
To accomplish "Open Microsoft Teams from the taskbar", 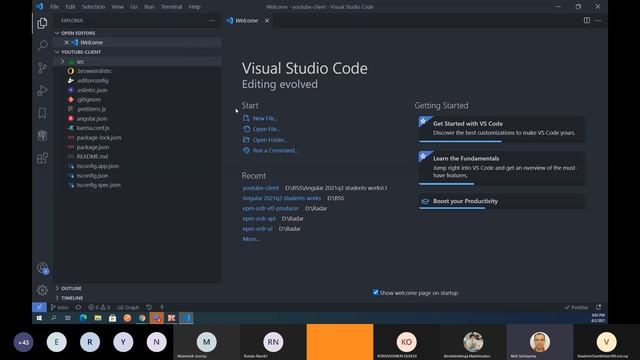I will 157,318.
